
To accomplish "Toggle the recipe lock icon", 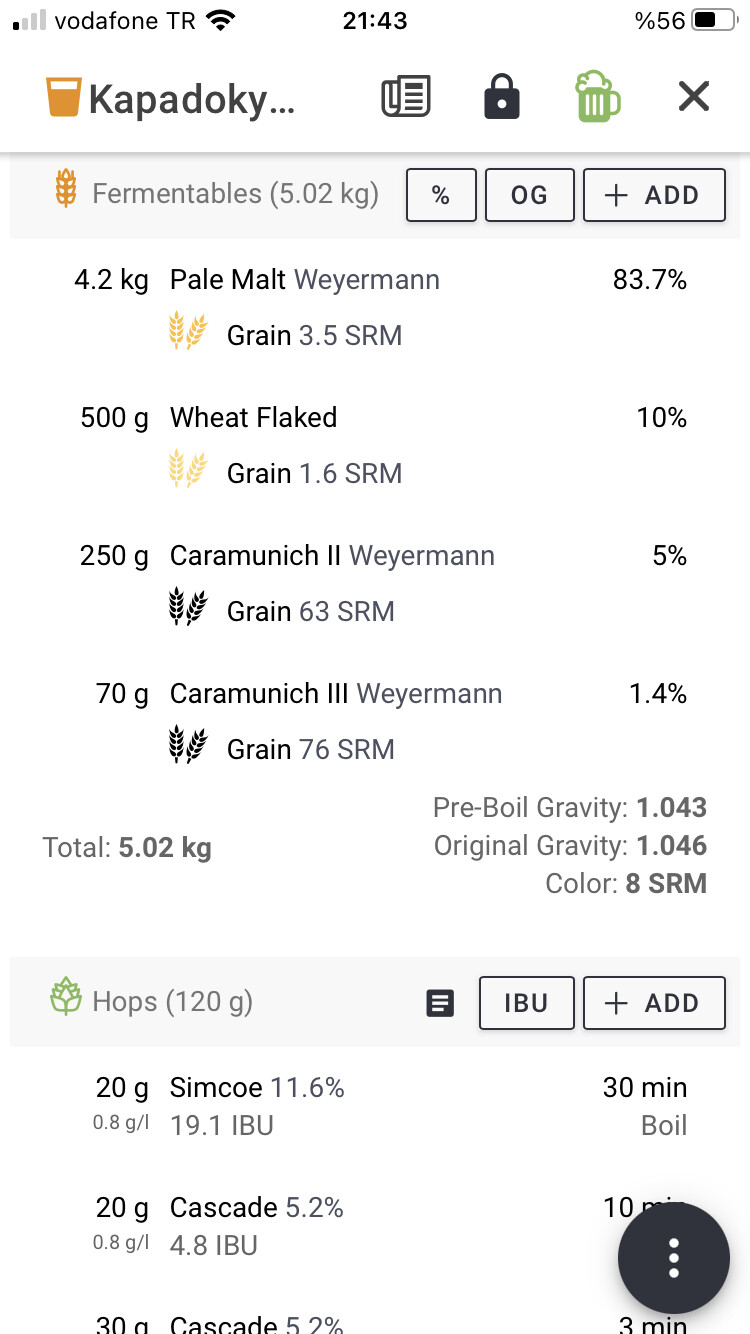I will (501, 97).
